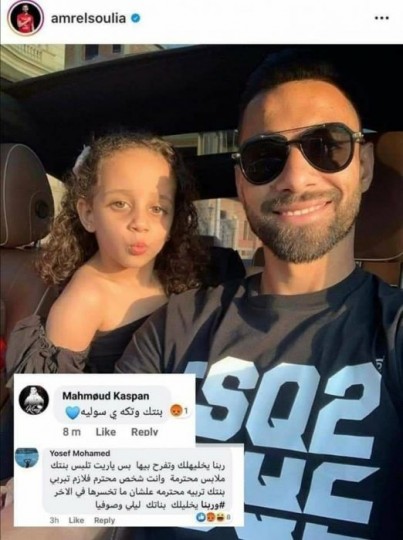Viewport: 403px width, 540px height.
Task: Like Mahmoud Kaspan's comment
Action: click(105, 432)
